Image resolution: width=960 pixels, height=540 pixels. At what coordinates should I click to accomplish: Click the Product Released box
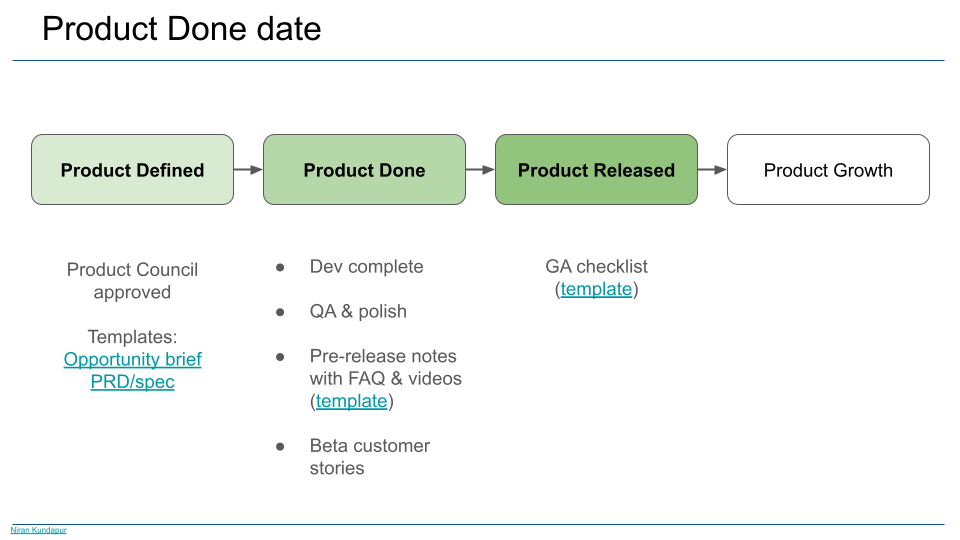596,170
